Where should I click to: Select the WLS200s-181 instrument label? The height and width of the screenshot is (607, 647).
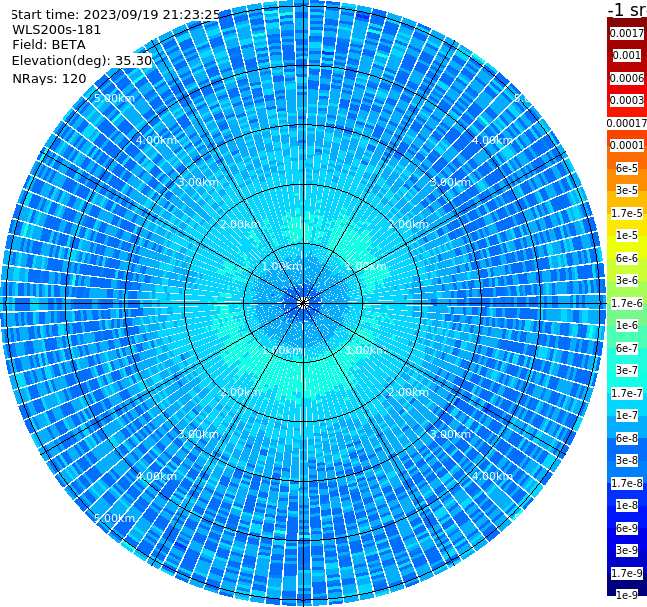click(x=57, y=30)
